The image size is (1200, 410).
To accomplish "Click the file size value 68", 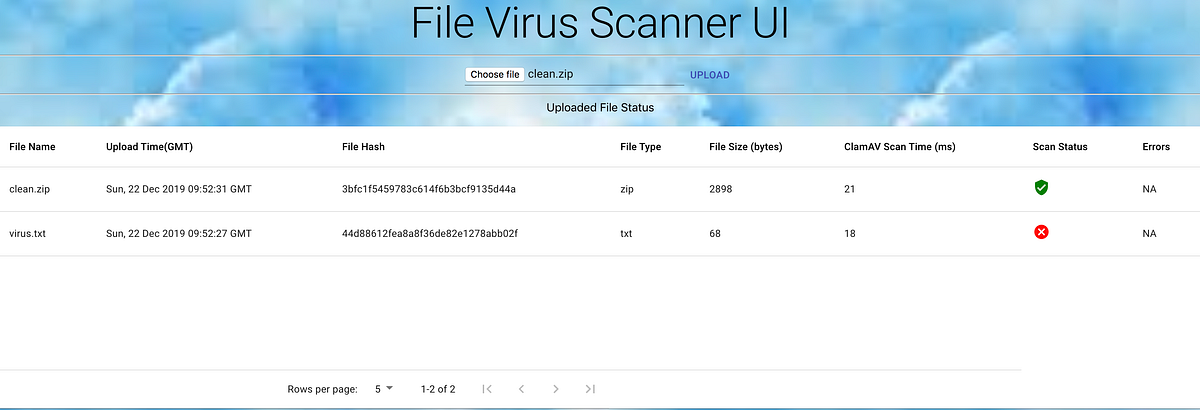I will [x=715, y=233].
